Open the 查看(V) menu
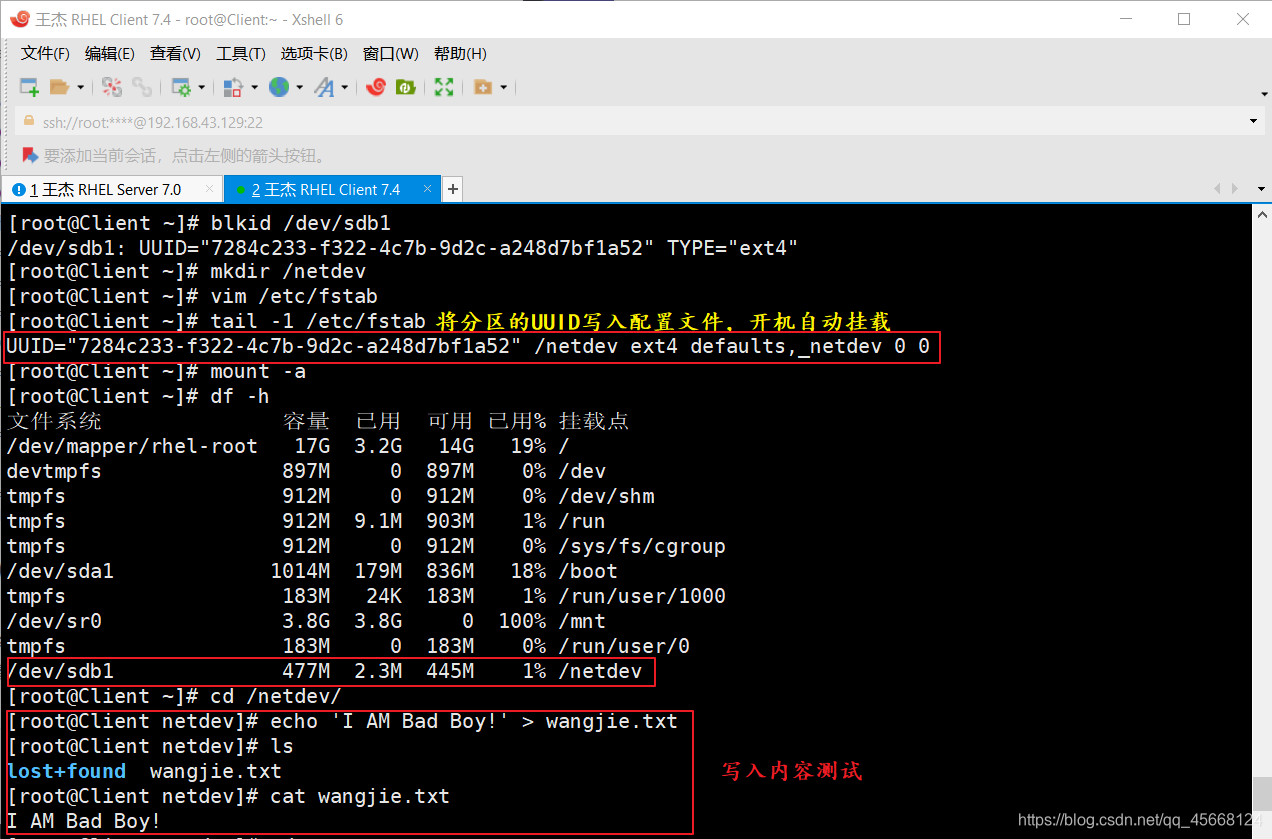 click(x=175, y=53)
